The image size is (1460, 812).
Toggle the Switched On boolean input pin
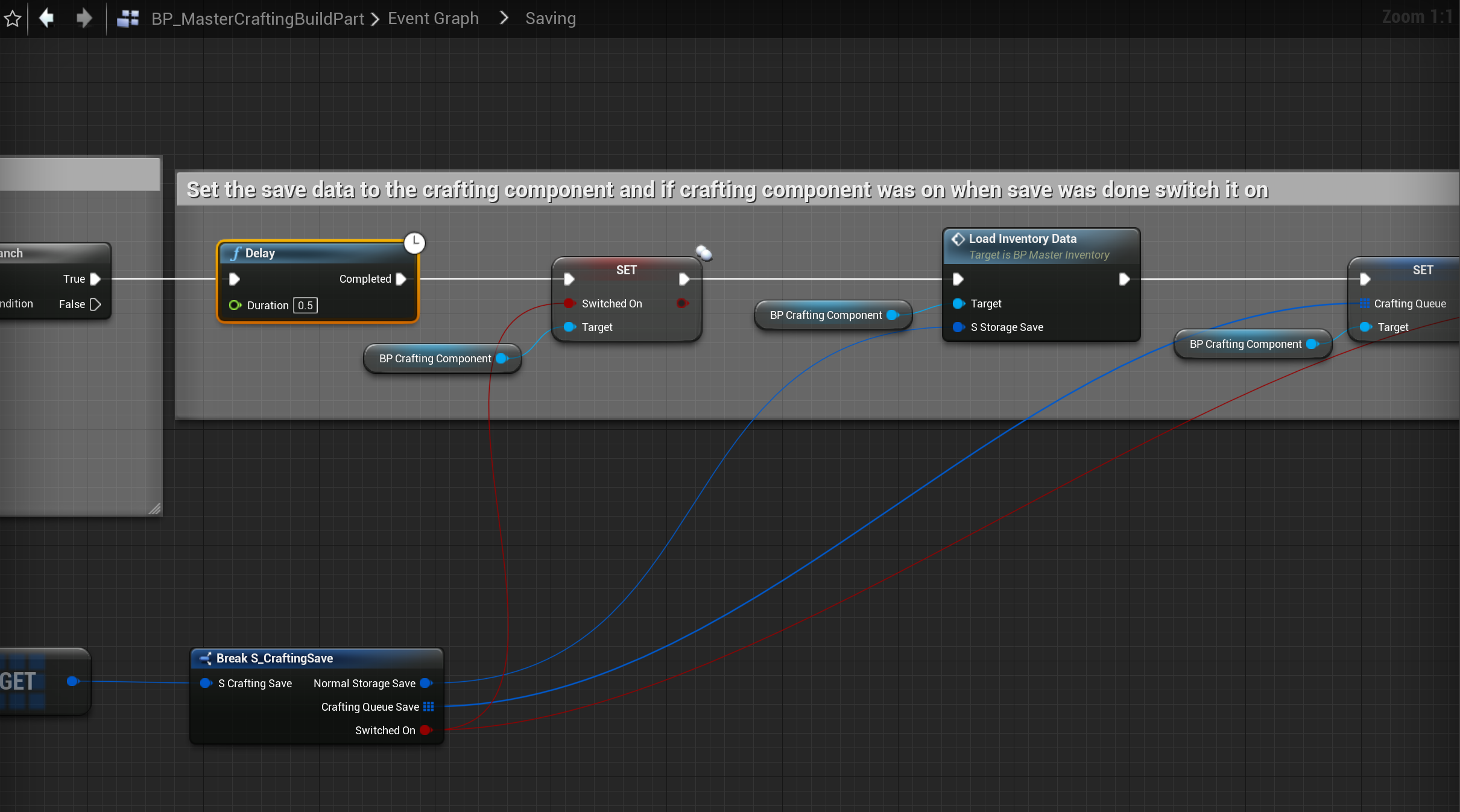coord(569,303)
